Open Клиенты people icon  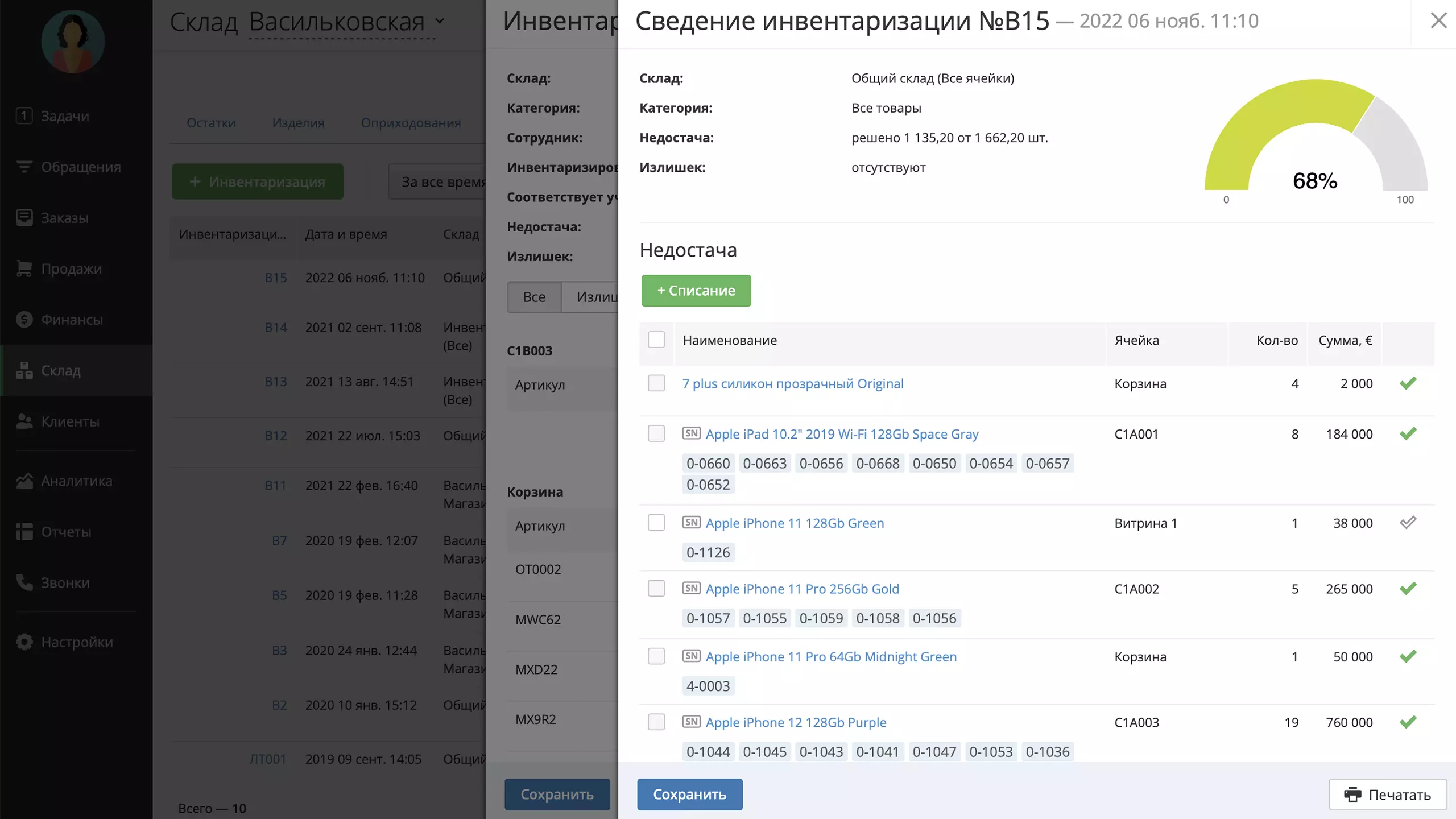tap(24, 421)
